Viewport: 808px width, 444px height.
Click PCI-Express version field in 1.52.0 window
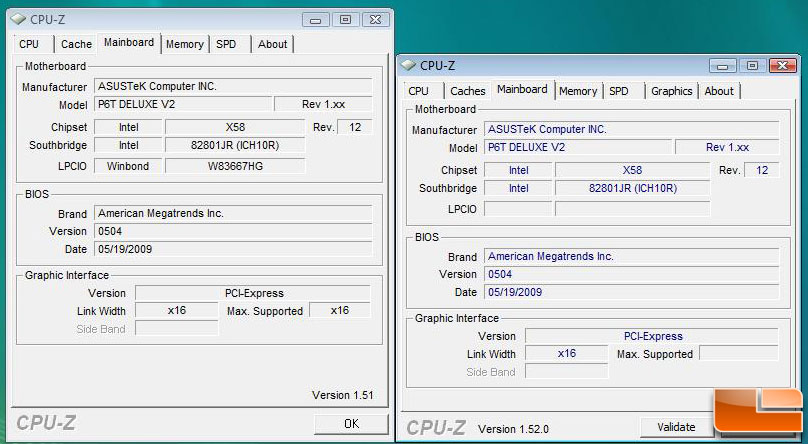(652, 336)
